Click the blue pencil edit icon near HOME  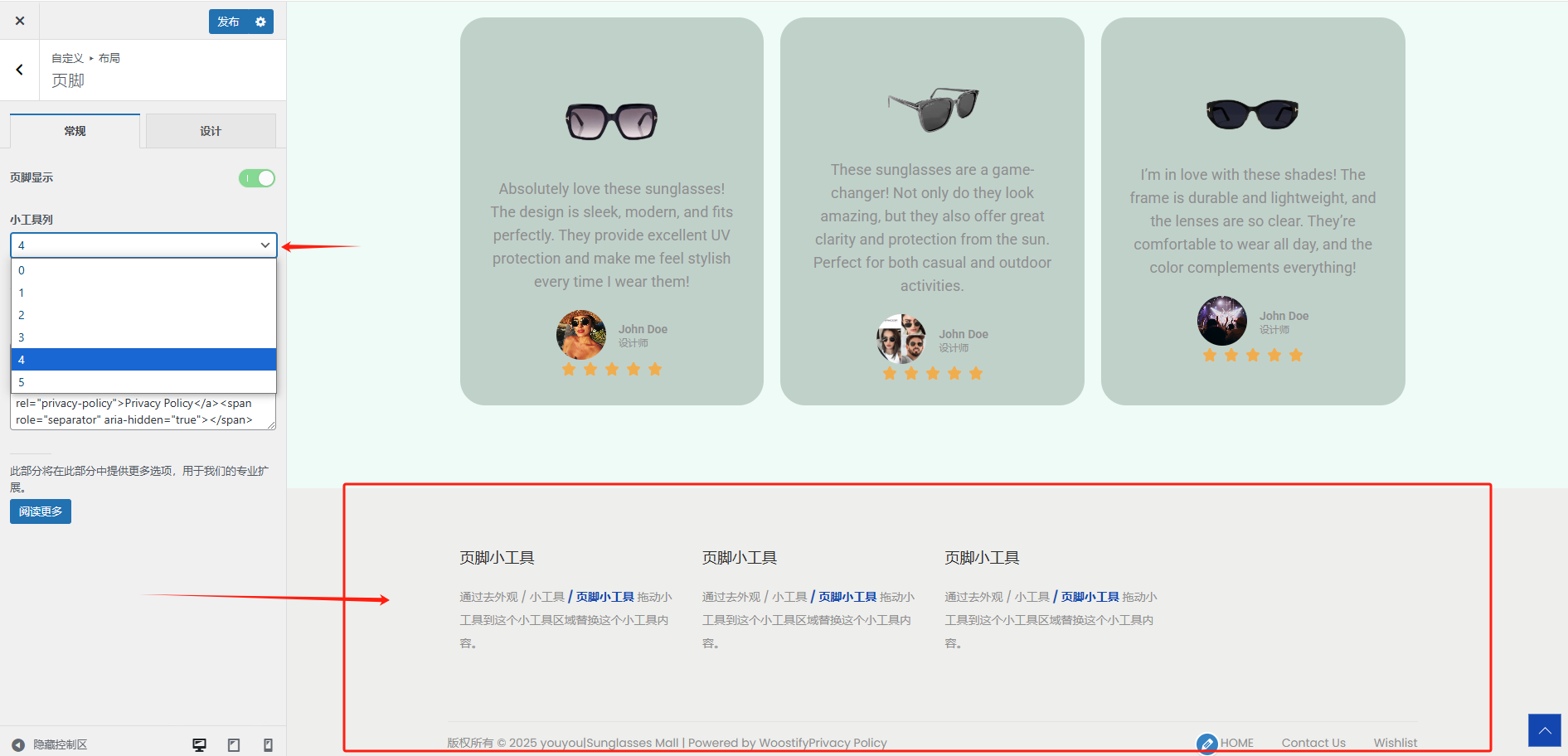(1206, 744)
